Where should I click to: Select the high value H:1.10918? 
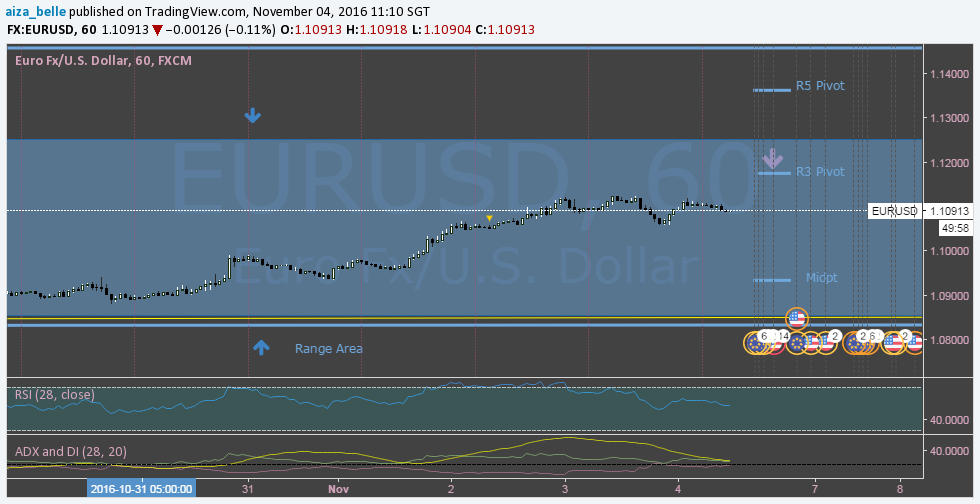[x=376, y=29]
